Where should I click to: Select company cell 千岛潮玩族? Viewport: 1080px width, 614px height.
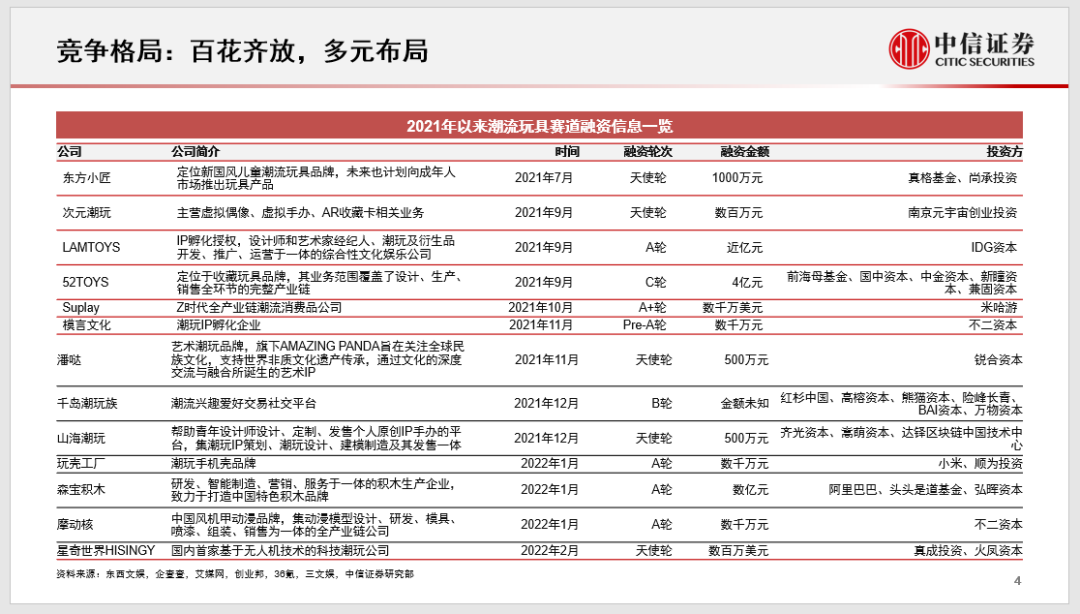click(87, 403)
